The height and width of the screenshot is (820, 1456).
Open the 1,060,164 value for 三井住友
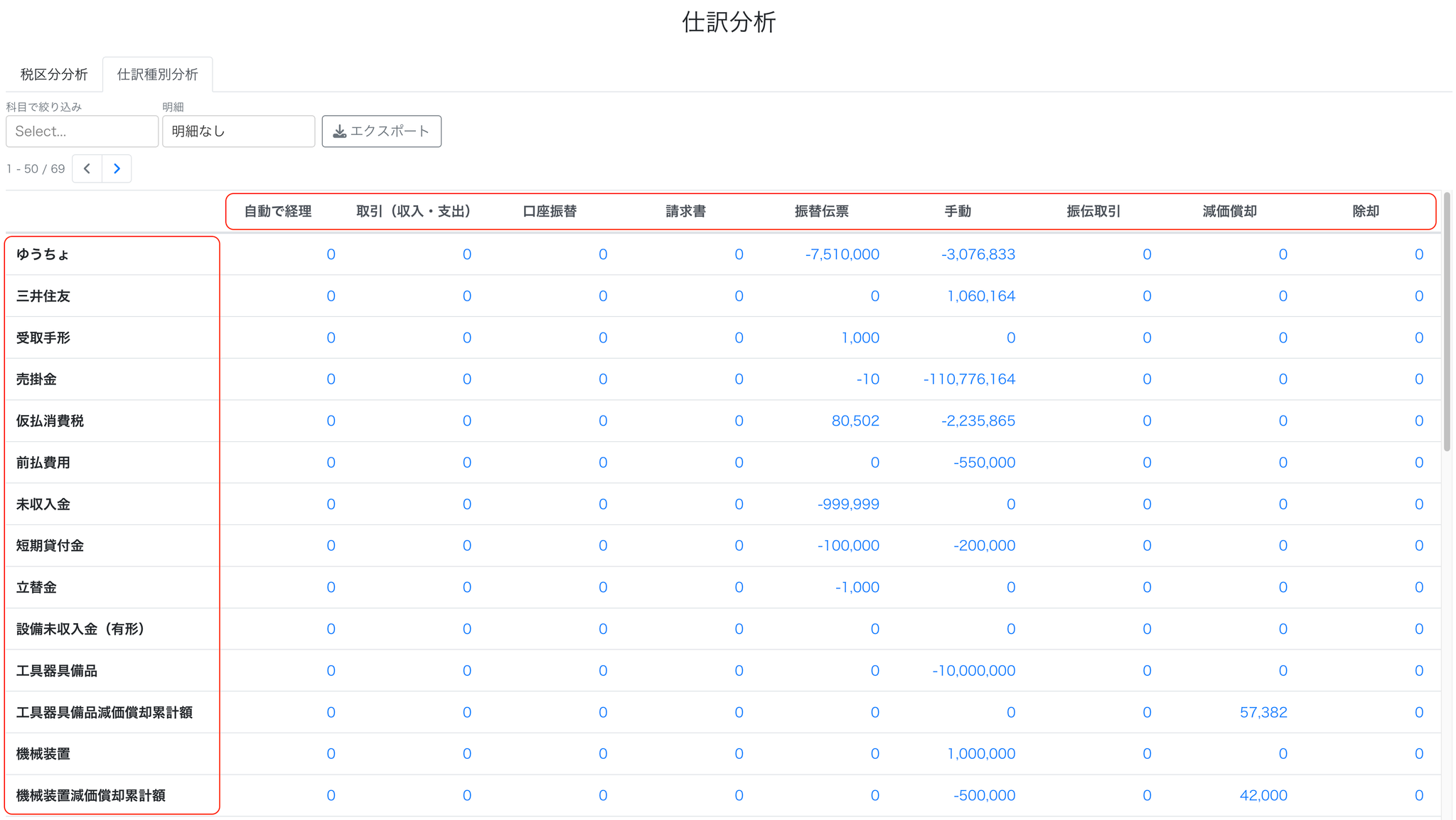(x=981, y=296)
